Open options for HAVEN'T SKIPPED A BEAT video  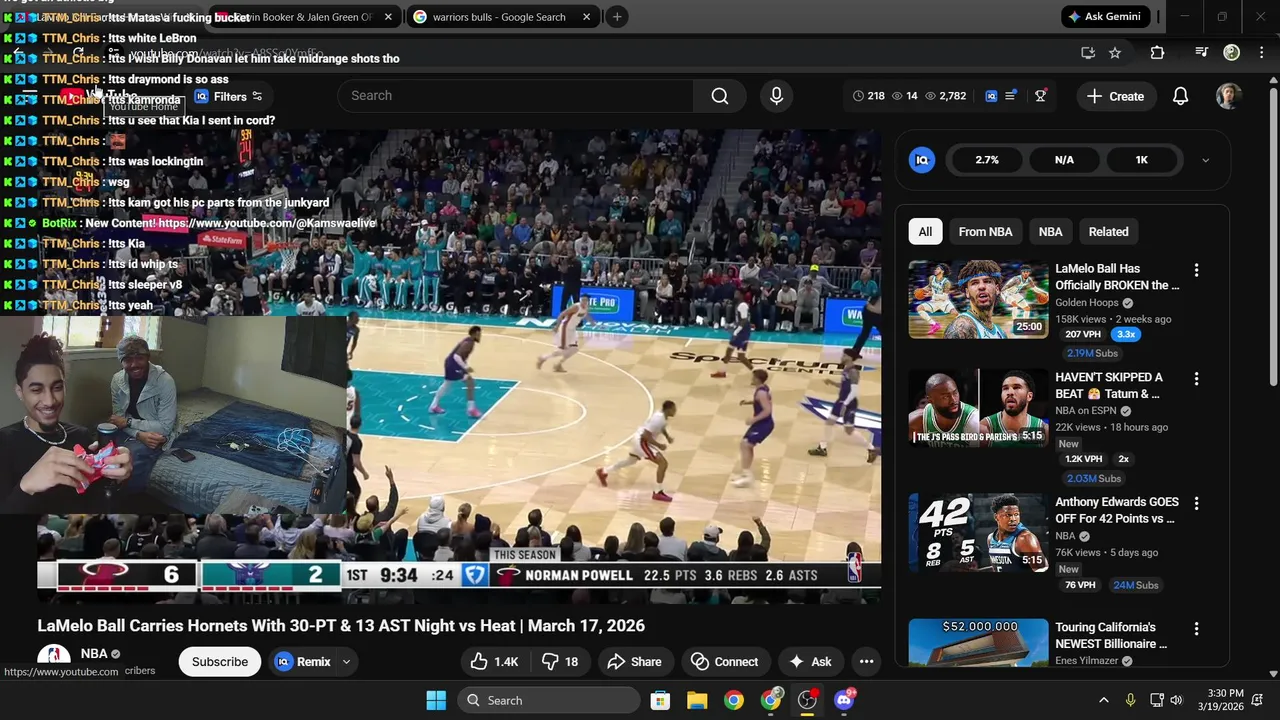1196,379
